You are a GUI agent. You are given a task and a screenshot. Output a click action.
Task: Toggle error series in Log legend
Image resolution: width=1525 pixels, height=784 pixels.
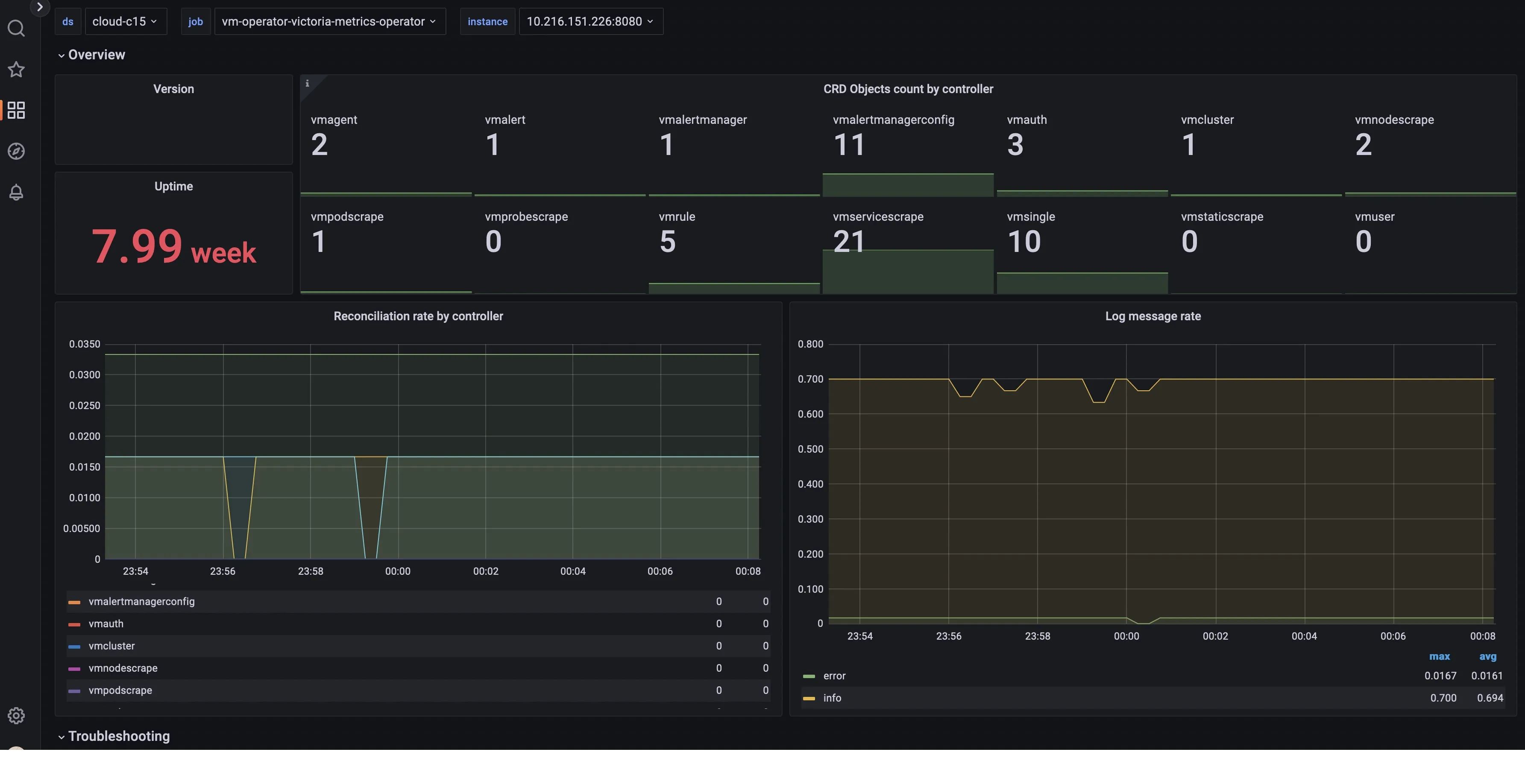click(x=834, y=676)
